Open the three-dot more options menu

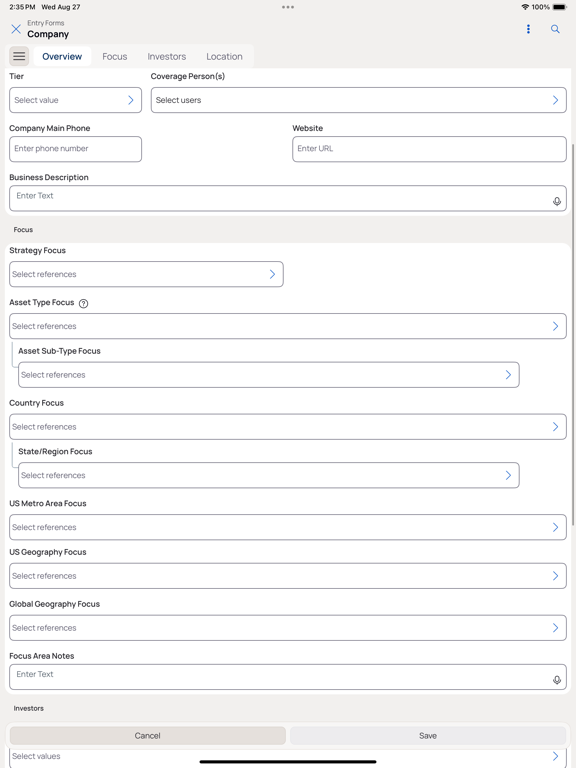pos(528,29)
